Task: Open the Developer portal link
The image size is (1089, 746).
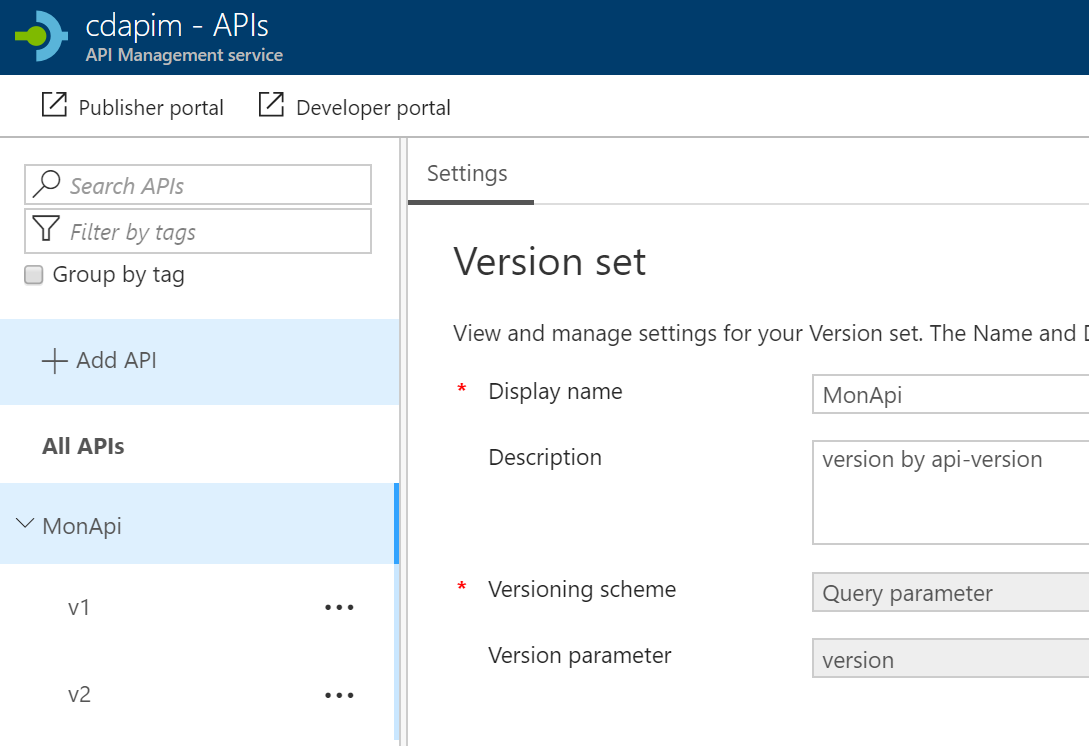Action: click(355, 106)
